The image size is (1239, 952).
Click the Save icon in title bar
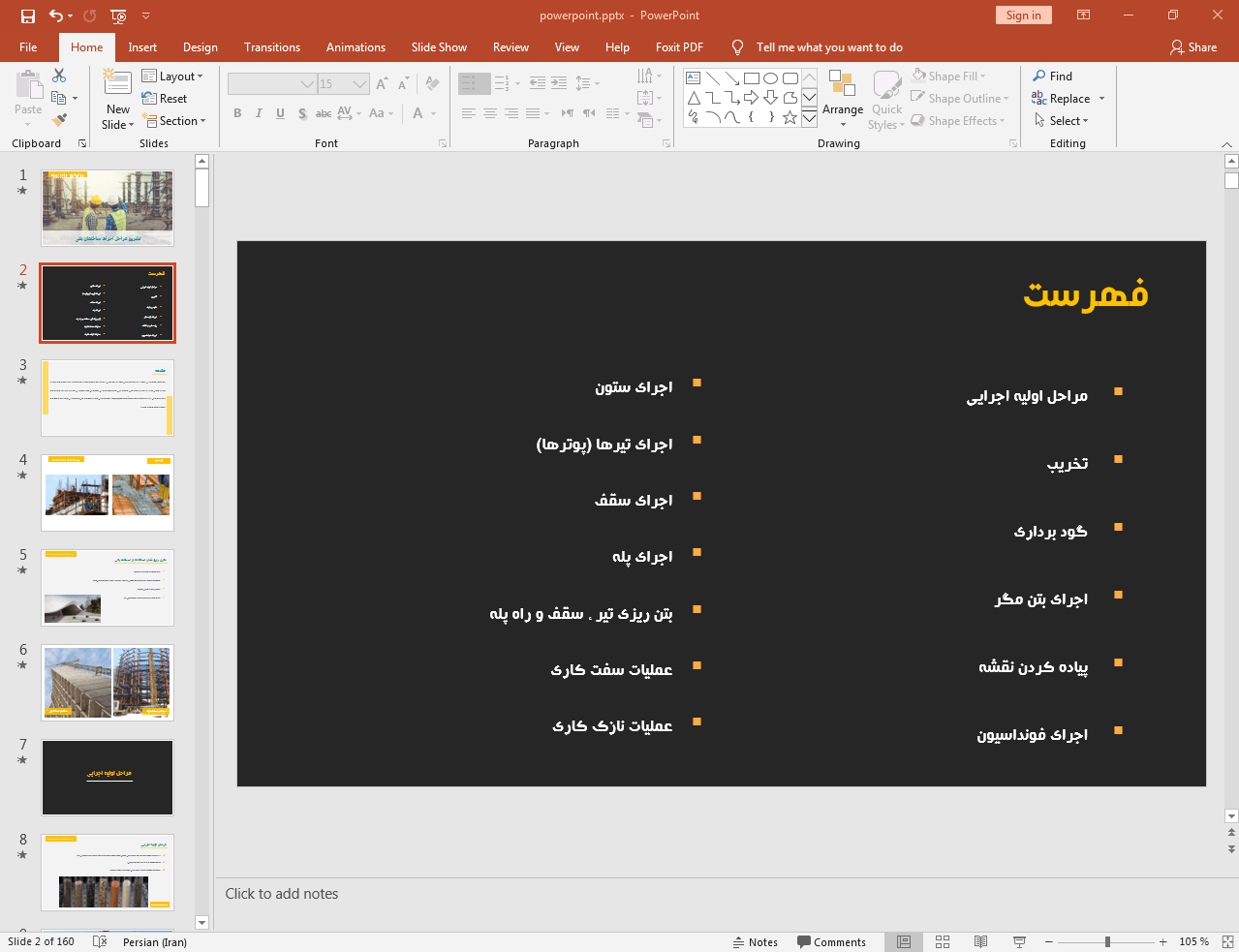[27, 15]
